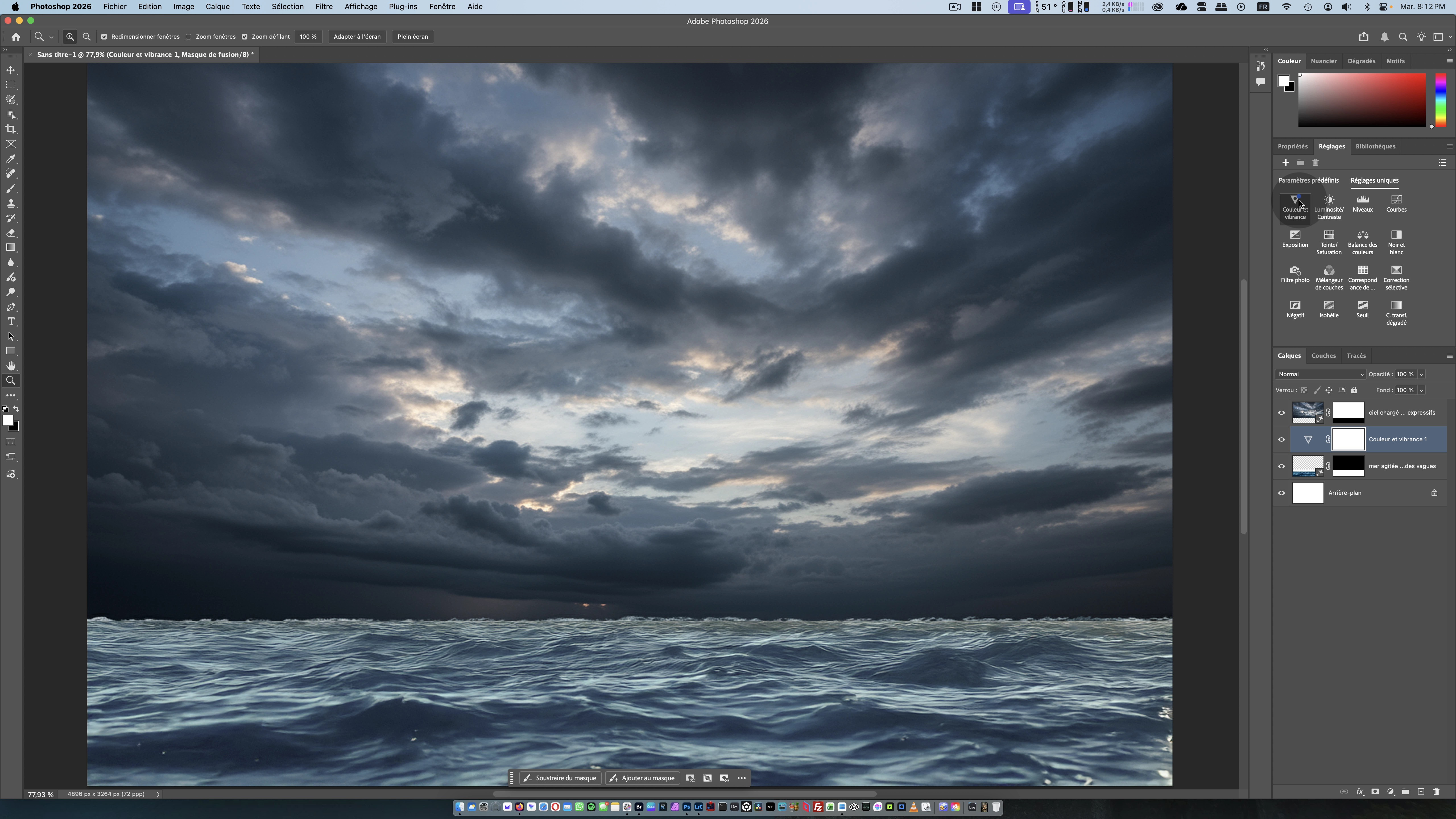Open the Normal blend mode dropdown
The image size is (1456, 819).
(1320, 374)
